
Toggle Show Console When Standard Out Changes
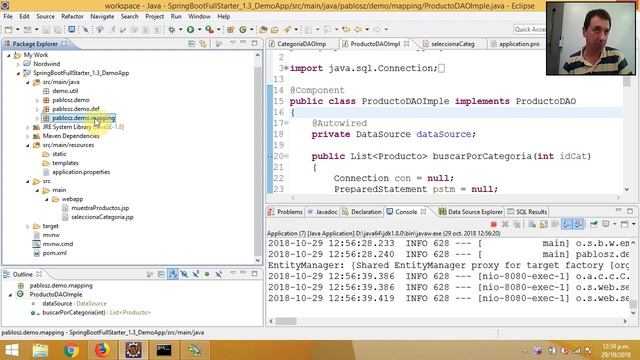[567, 224]
